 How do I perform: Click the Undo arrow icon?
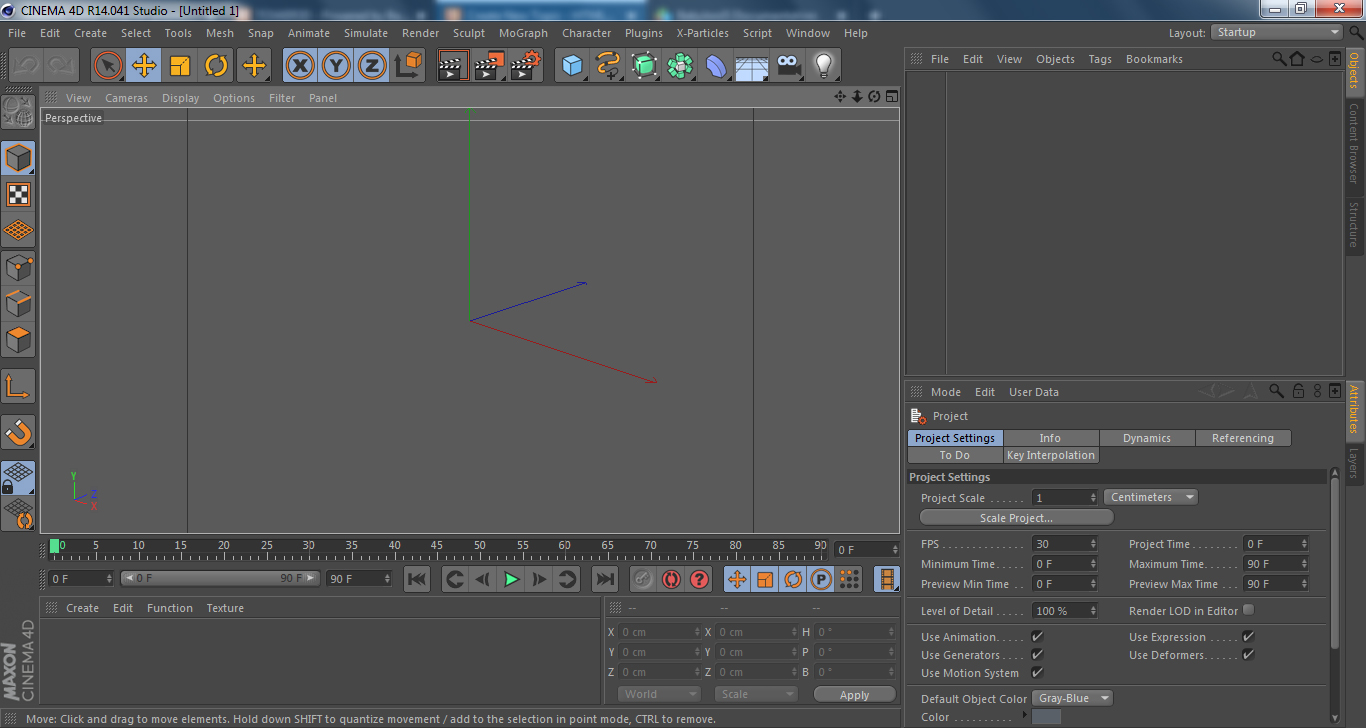click(x=27, y=66)
